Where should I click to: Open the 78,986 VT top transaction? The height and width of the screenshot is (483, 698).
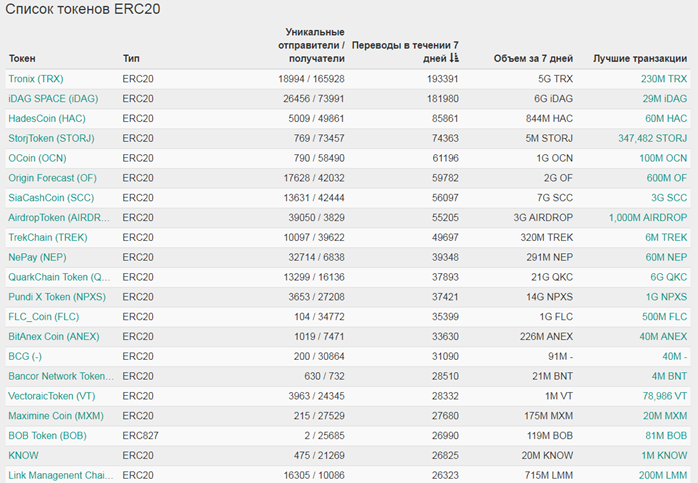[x=660, y=395]
